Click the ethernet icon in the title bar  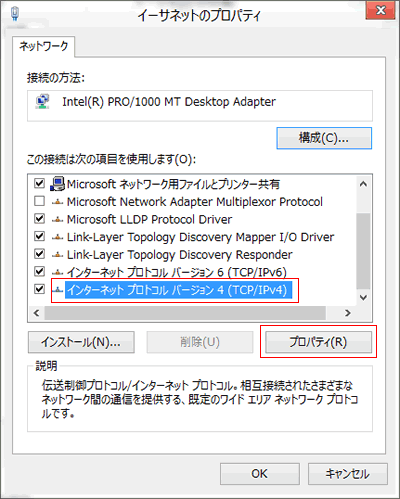(x=15, y=14)
